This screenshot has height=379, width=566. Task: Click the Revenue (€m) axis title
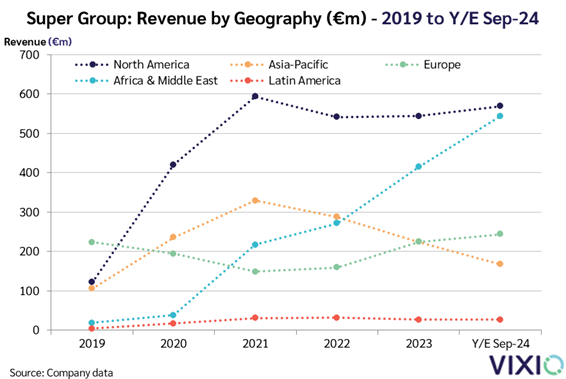coord(38,42)
